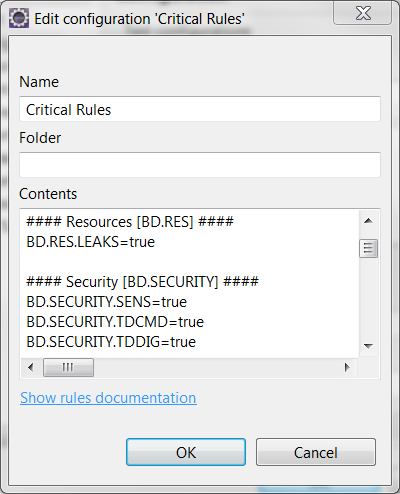Click the configuration gear icon in title bar
This screenshot has height=494, width=400.
[19, 19]
